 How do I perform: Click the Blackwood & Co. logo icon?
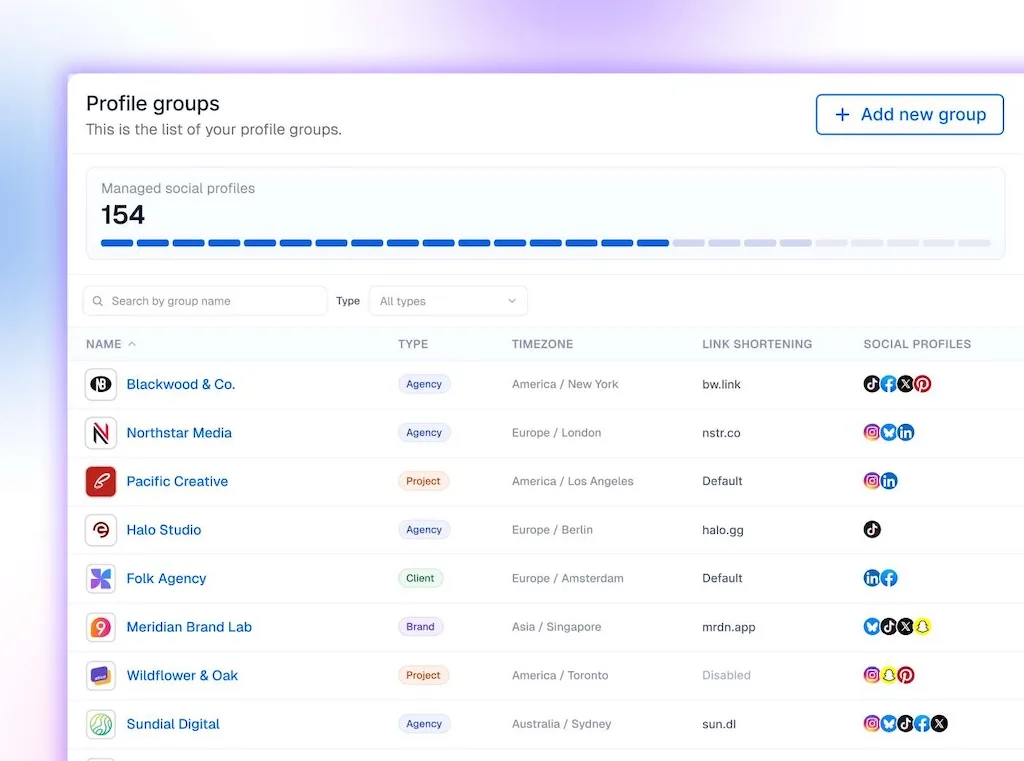coord(101,384)
